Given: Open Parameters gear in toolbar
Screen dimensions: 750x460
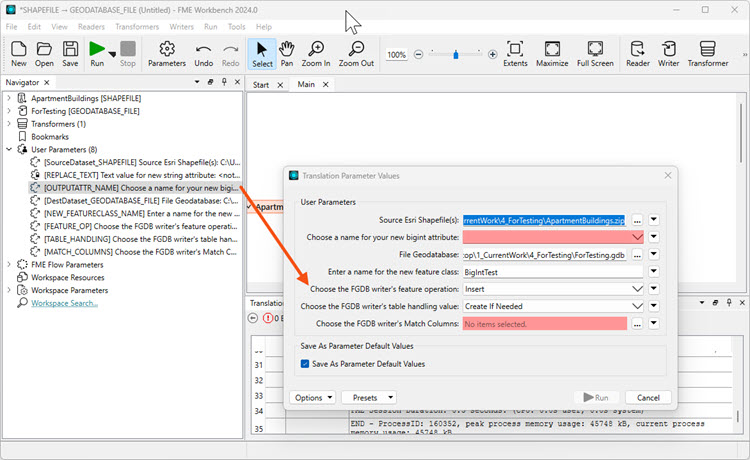Looking at the screenshot, I should click(x=167, y=54).
